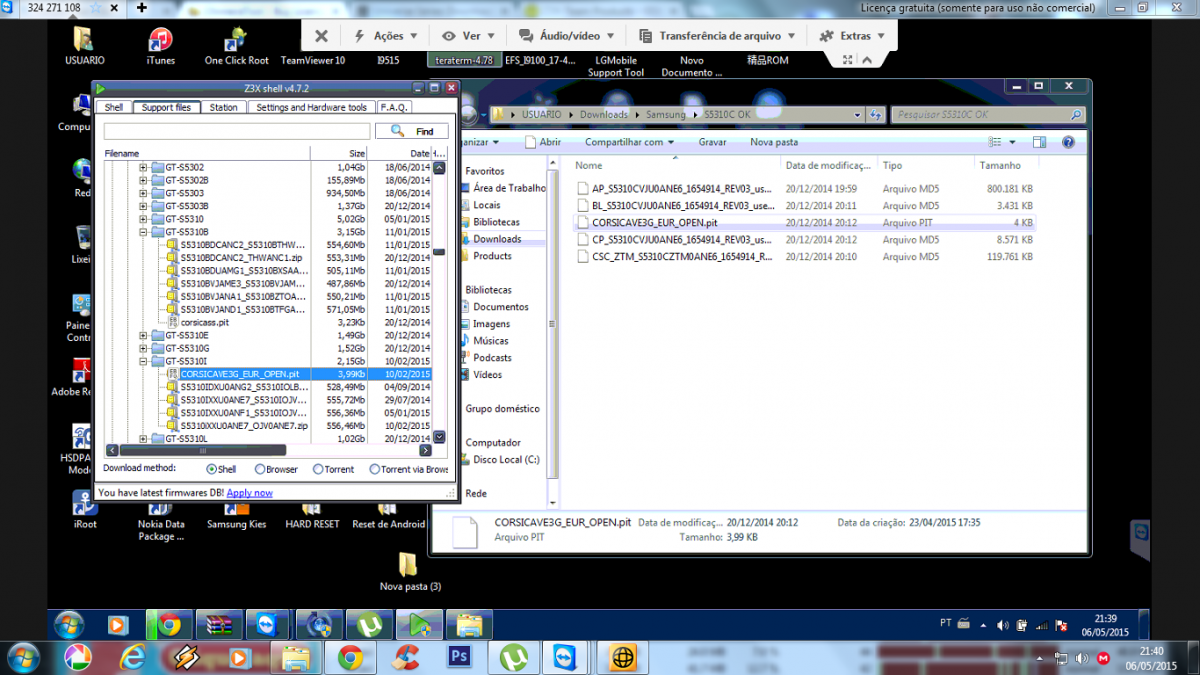Expand the GT-S5310E folder node
Image resolution: width=1200 pixels, height=675 pixels.
(143, 335)
